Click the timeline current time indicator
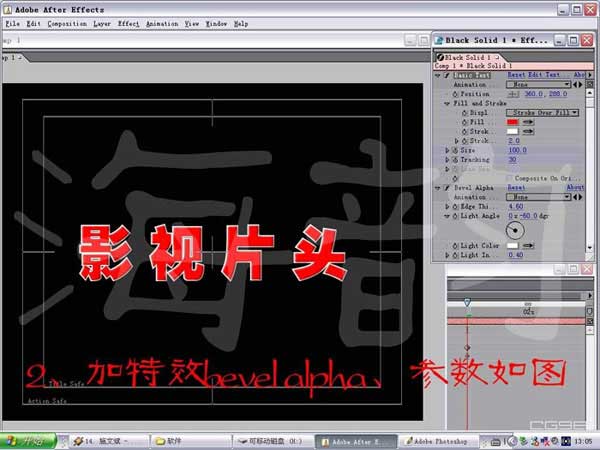 tap(467, 303)
